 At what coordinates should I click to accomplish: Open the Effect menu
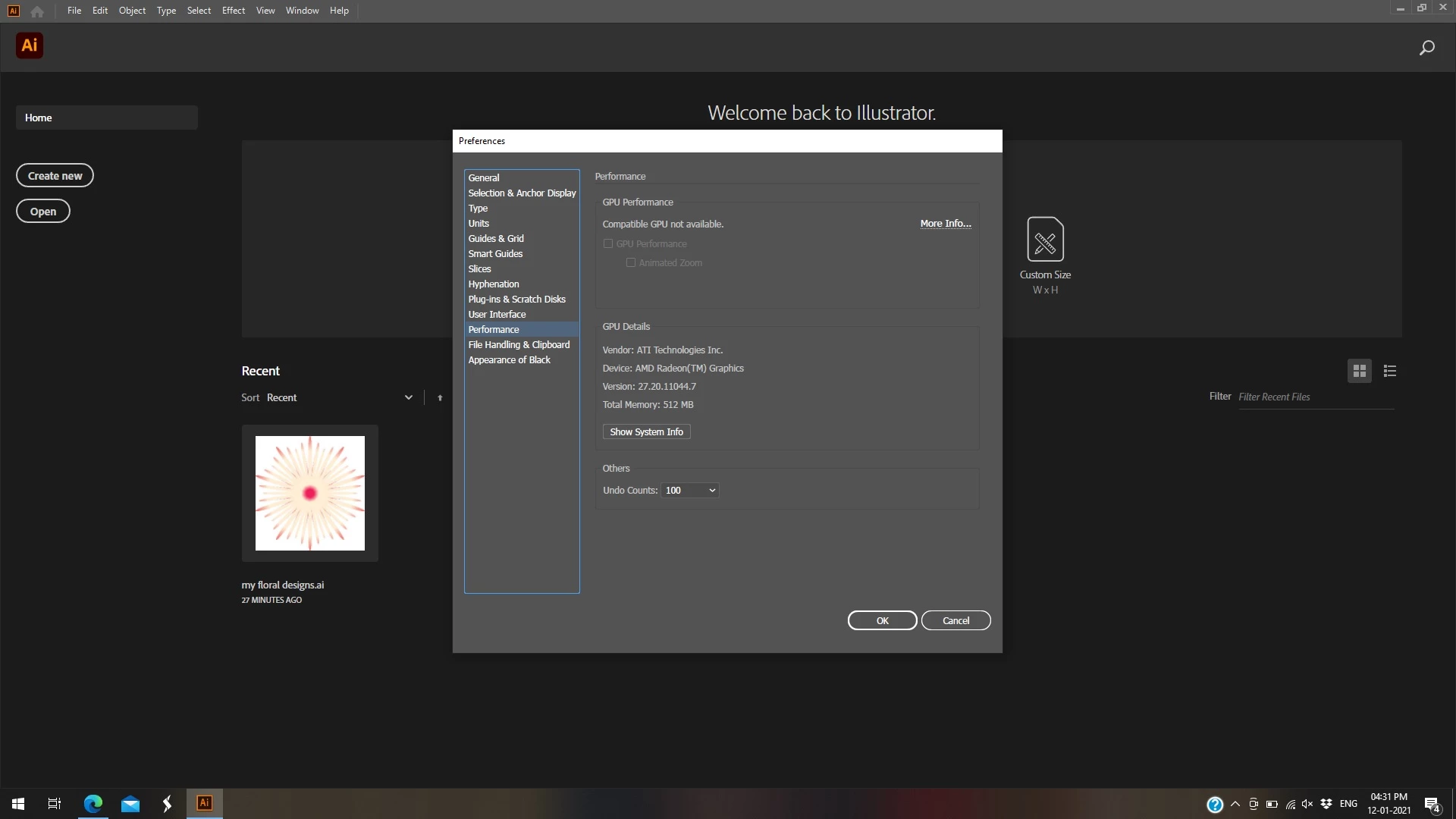(x=233, y=11)
